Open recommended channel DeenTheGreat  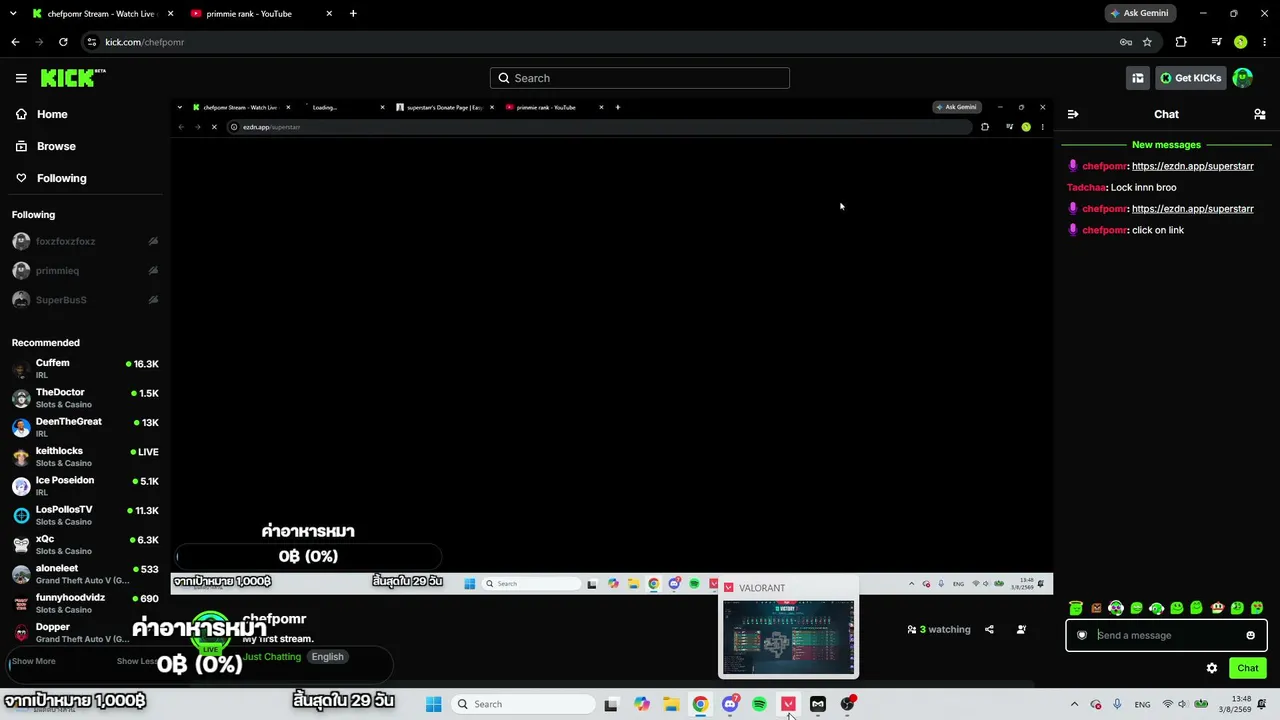(x=85, y=427)
